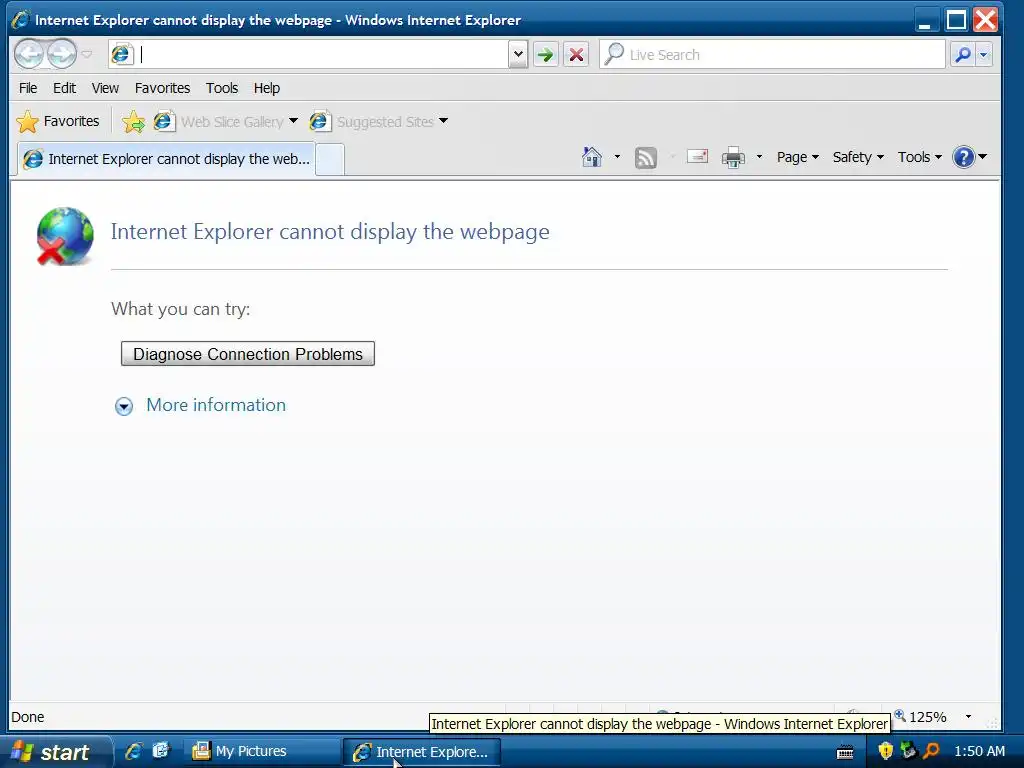Click the RSS Feeds icon
This screenshot has width=1024, height=768.
pyautogui.click(x=645, y=157)
